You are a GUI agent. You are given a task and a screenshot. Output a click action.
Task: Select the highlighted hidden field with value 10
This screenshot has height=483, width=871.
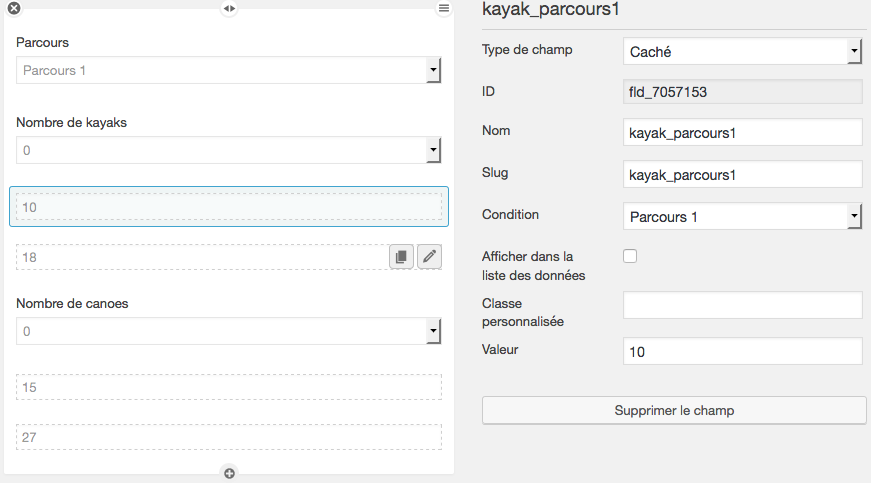229,207
